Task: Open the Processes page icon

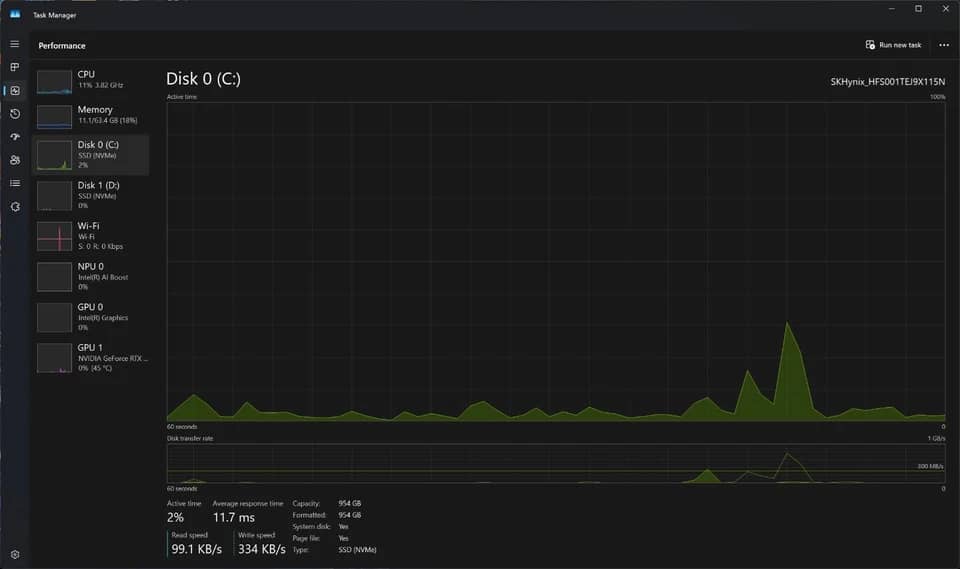Action: click(15, 67)
